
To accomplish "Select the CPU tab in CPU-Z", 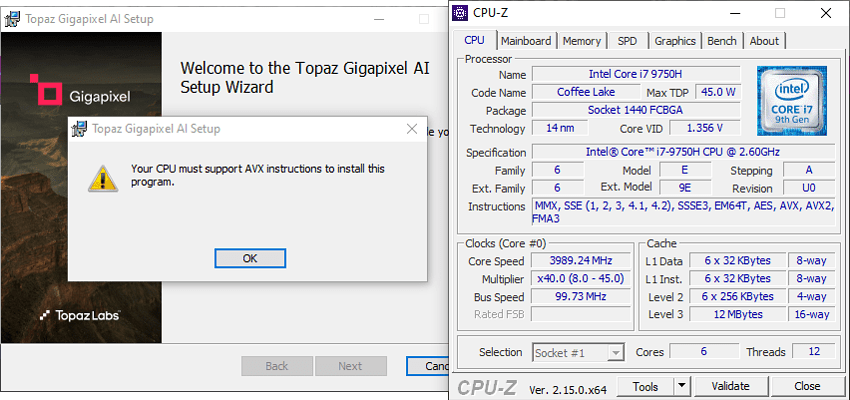I will pos(474,40).
